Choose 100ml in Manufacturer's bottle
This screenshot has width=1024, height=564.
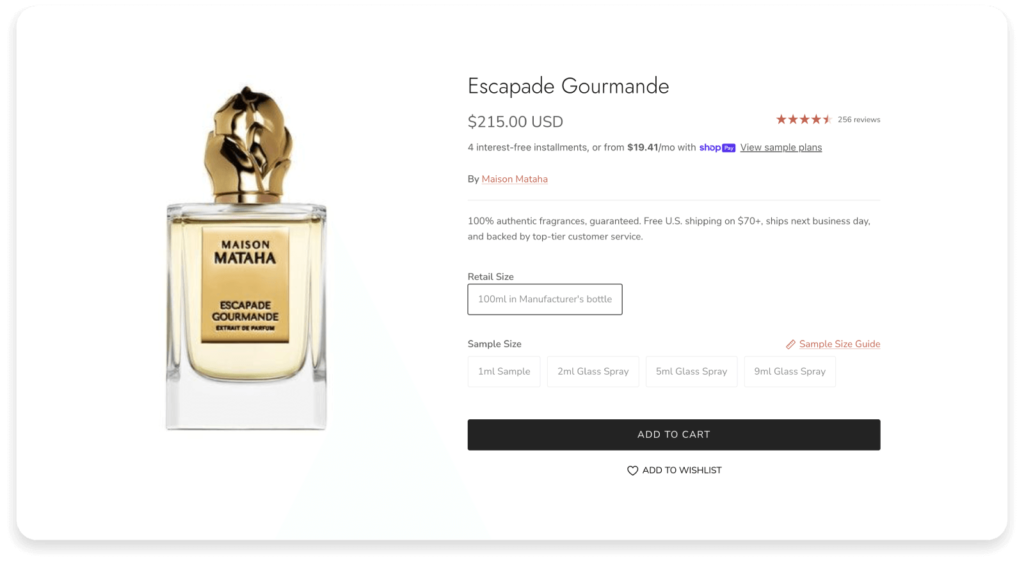click(545, 299)
